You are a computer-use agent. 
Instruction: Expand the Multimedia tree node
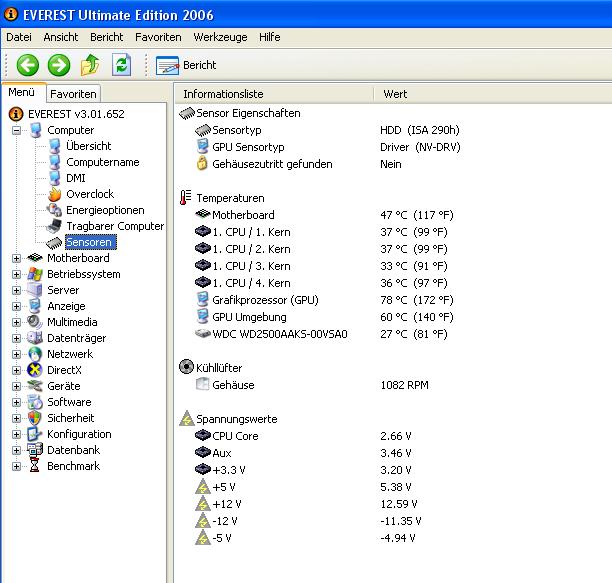[x=16, y=322]
